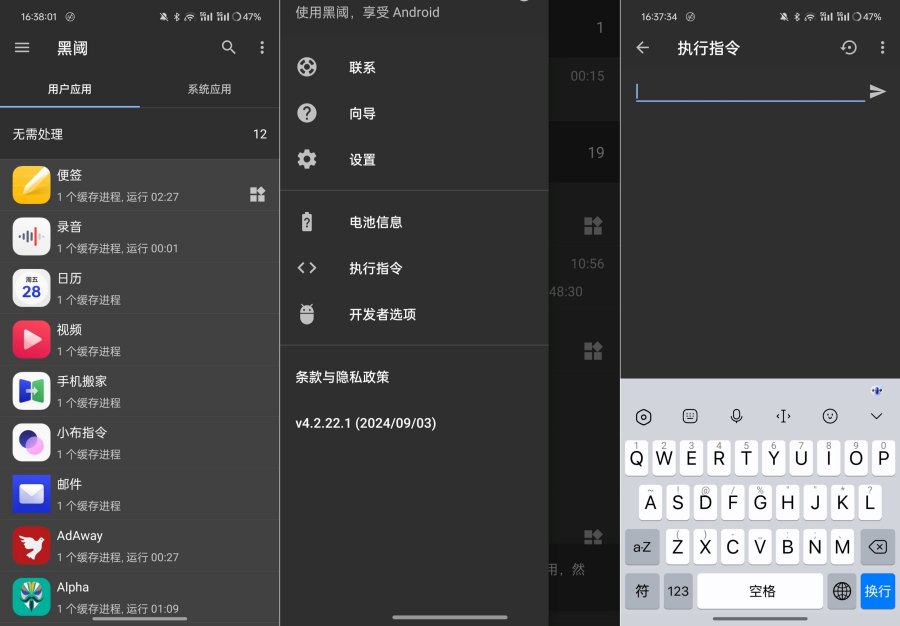
Task: Tap the command input field
Action: click(x=750, y=92)
